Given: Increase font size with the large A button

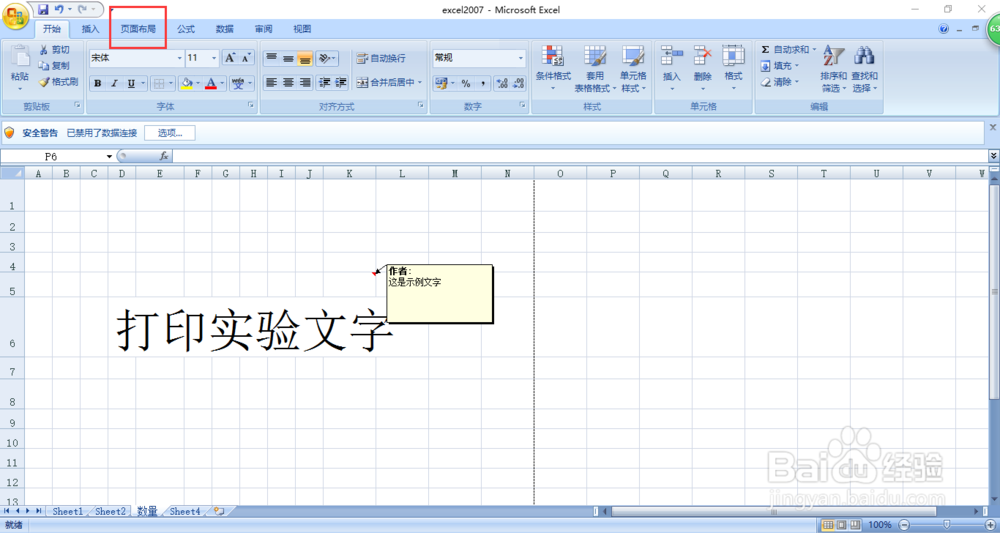Looking at the screenshot, I should [230, 58].
